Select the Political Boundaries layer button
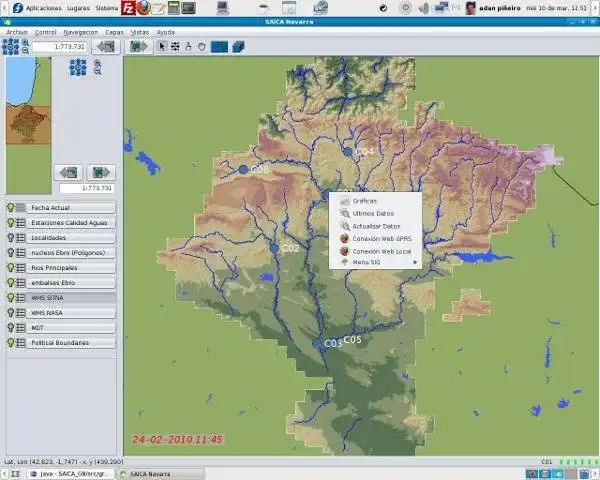 coord(71,343)
